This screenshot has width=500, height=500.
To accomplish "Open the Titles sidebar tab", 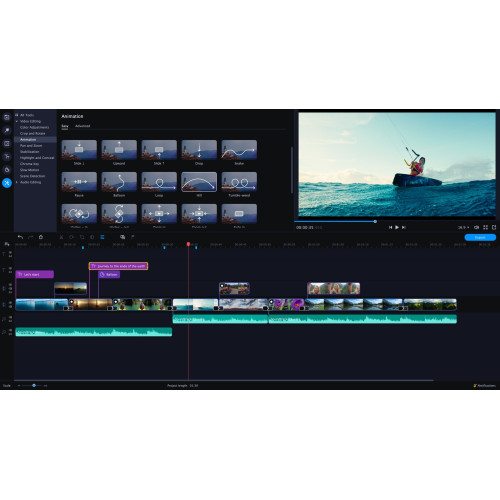I will click(x=7, y=156).
